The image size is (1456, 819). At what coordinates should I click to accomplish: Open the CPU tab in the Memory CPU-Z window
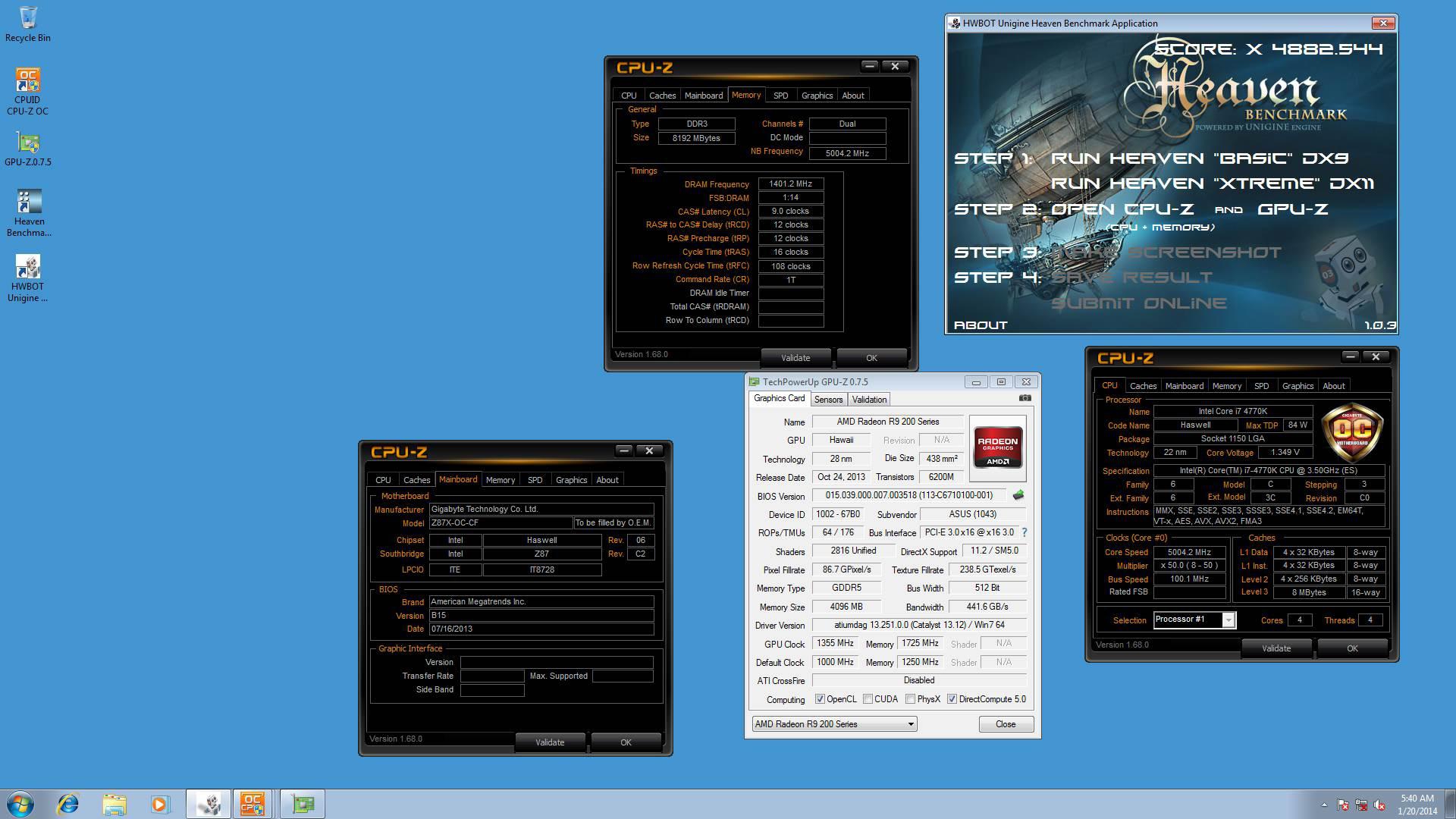[629, 96]
